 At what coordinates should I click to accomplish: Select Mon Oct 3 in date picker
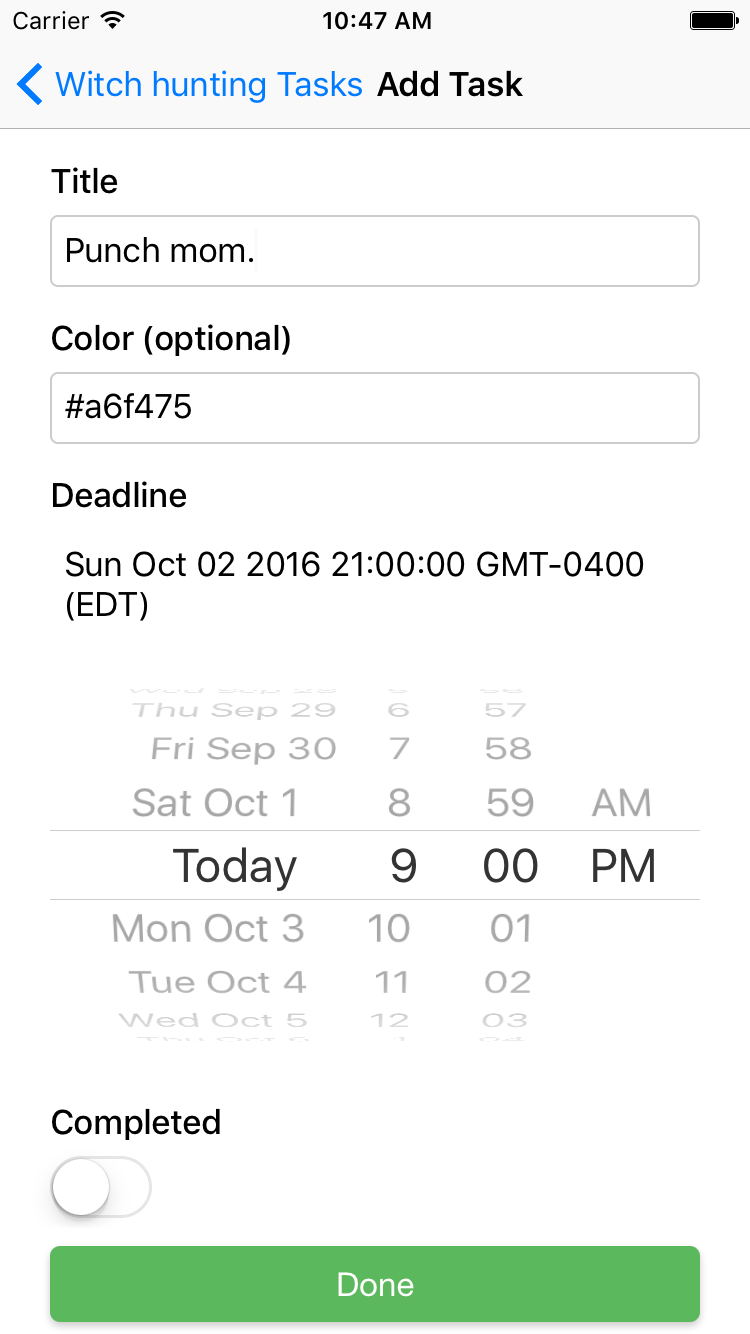click(208, 929)
